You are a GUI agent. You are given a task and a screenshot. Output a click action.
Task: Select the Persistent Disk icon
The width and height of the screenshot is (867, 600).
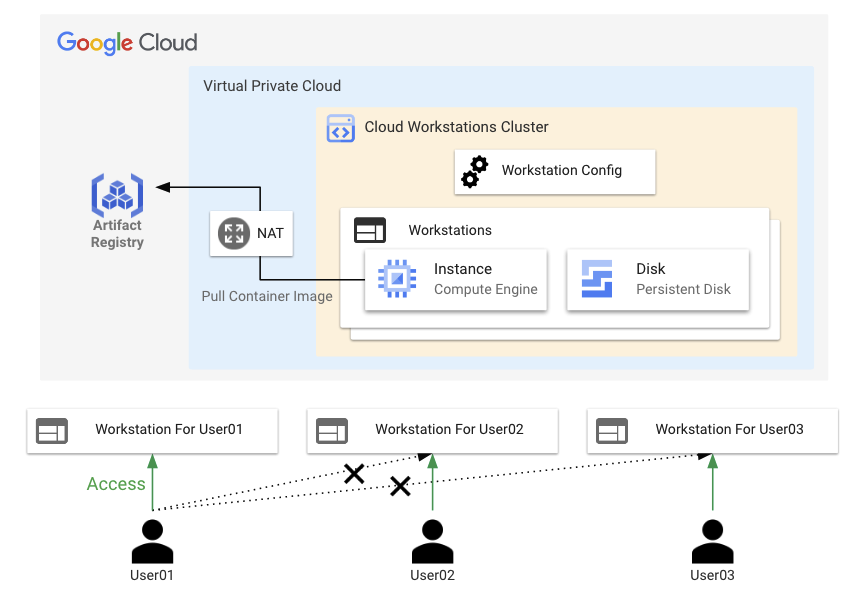(597, 279)
